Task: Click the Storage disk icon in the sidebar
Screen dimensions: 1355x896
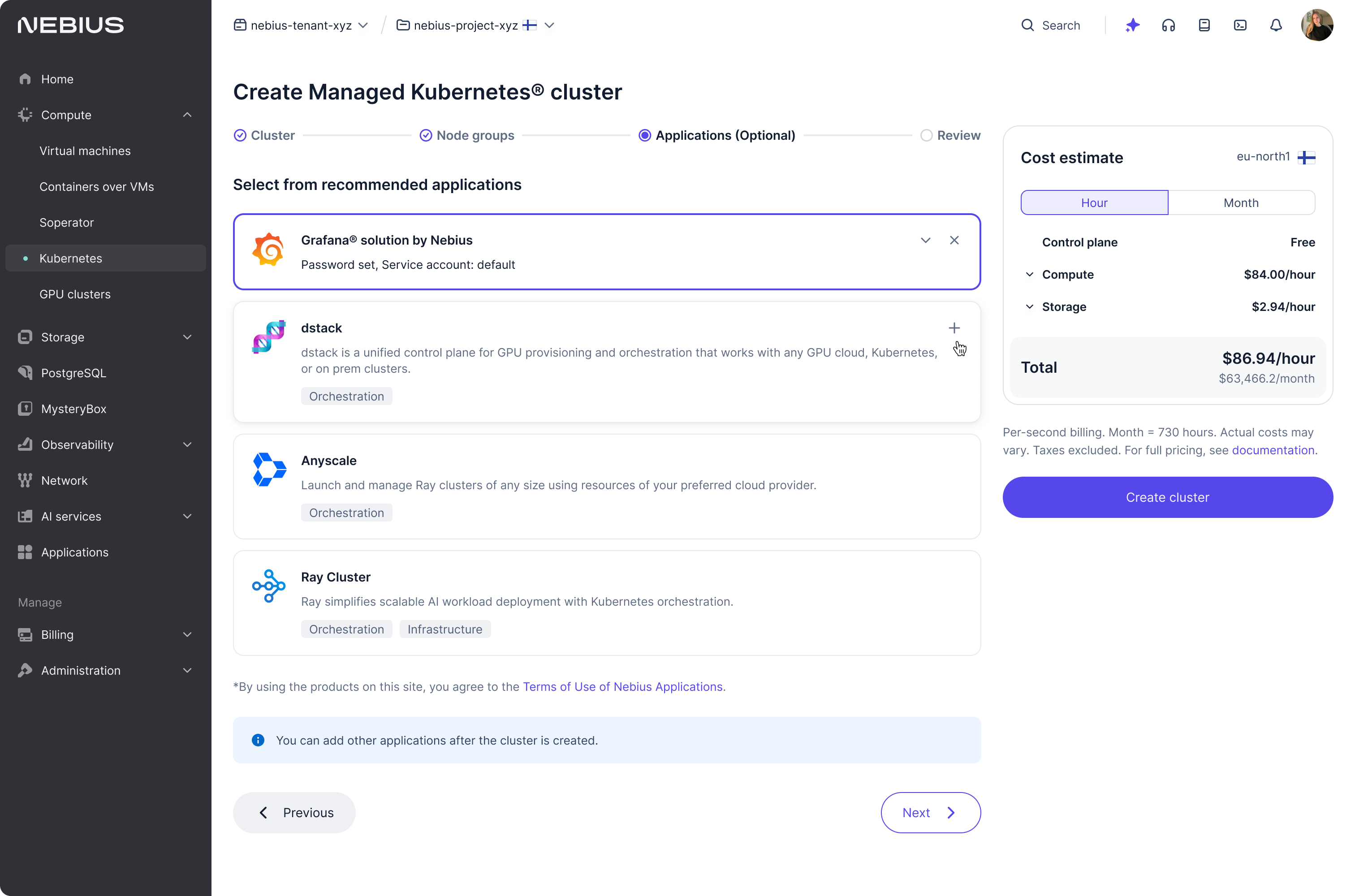Action: tap(25, 337)
